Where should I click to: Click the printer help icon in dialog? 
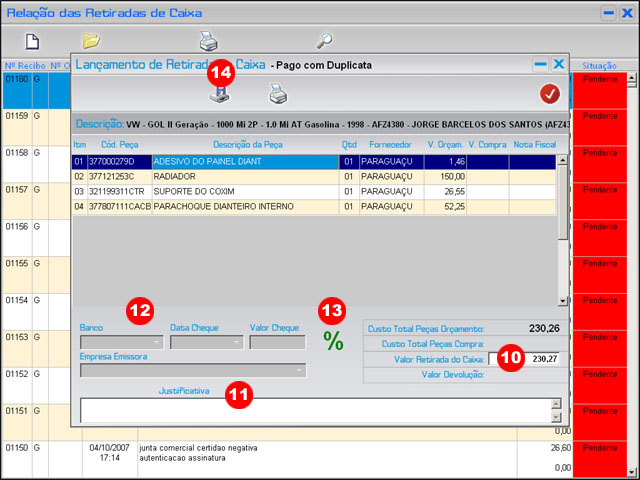pyautogui.click(x=219, y=94)
